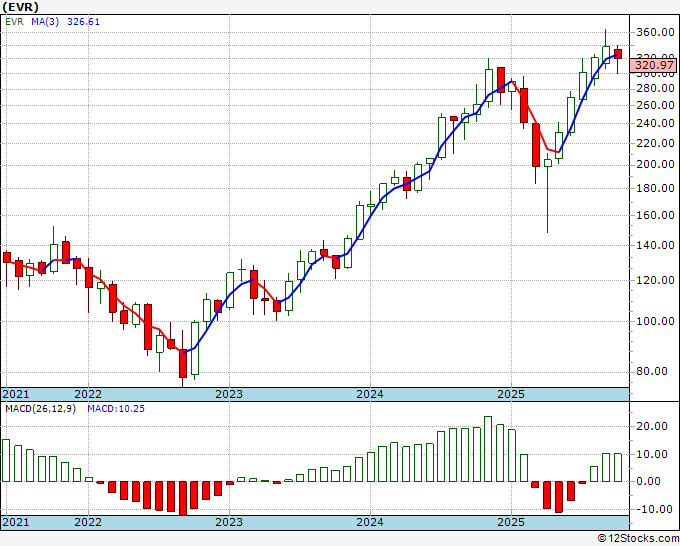Select the 240.00 price axis label
The image size is (680, 546).
(x=655, y=123)
